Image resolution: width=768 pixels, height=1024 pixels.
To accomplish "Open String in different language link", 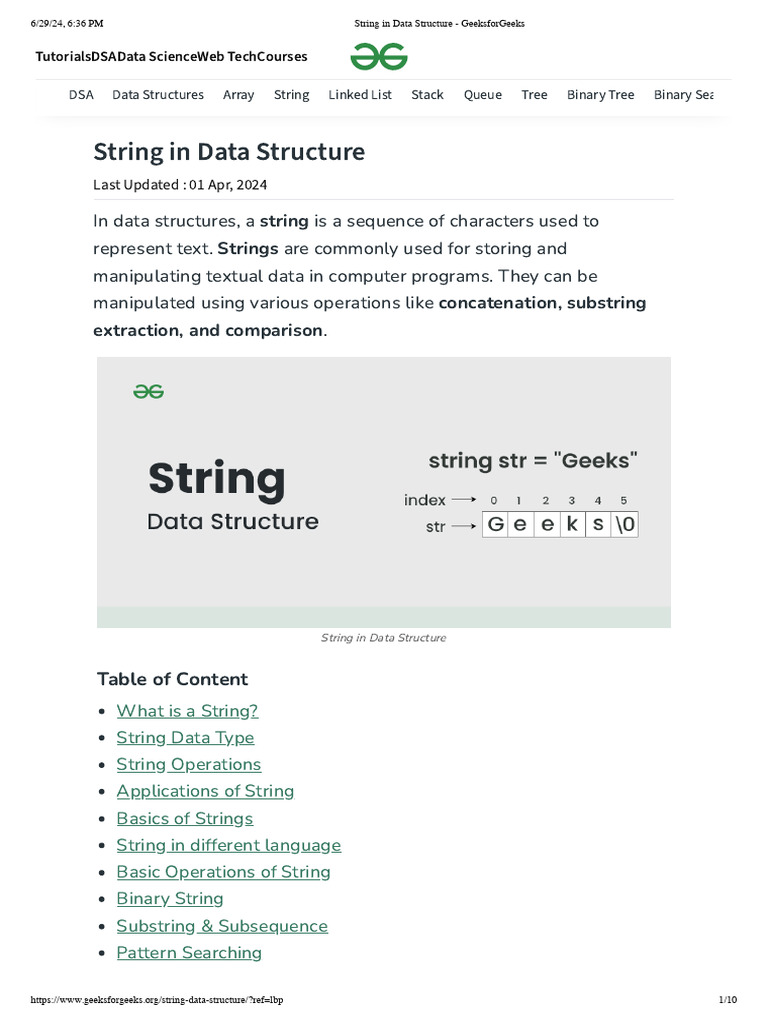I will click(x=228, y=845).
